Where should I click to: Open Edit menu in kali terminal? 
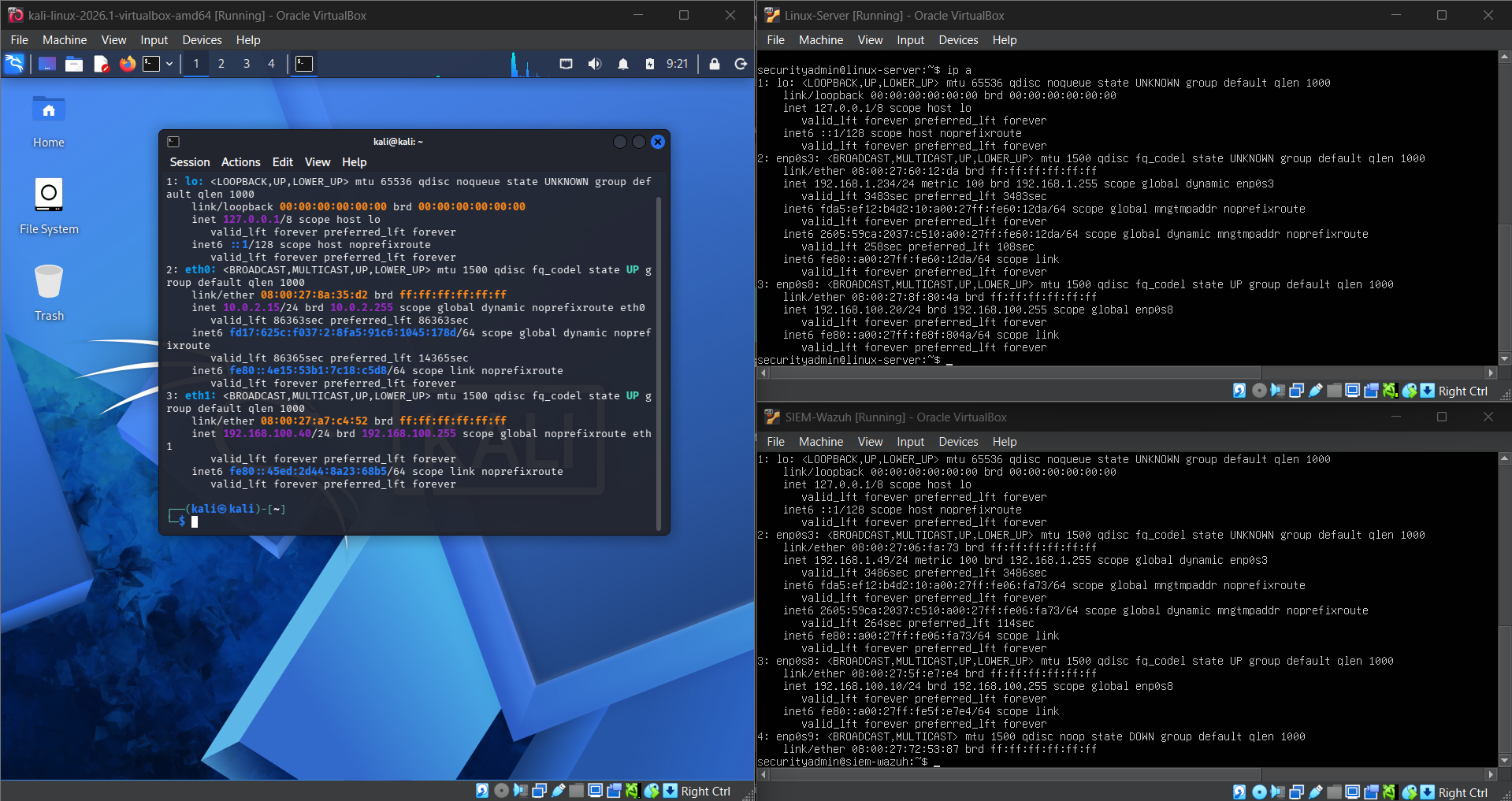[x=283, y=162]
